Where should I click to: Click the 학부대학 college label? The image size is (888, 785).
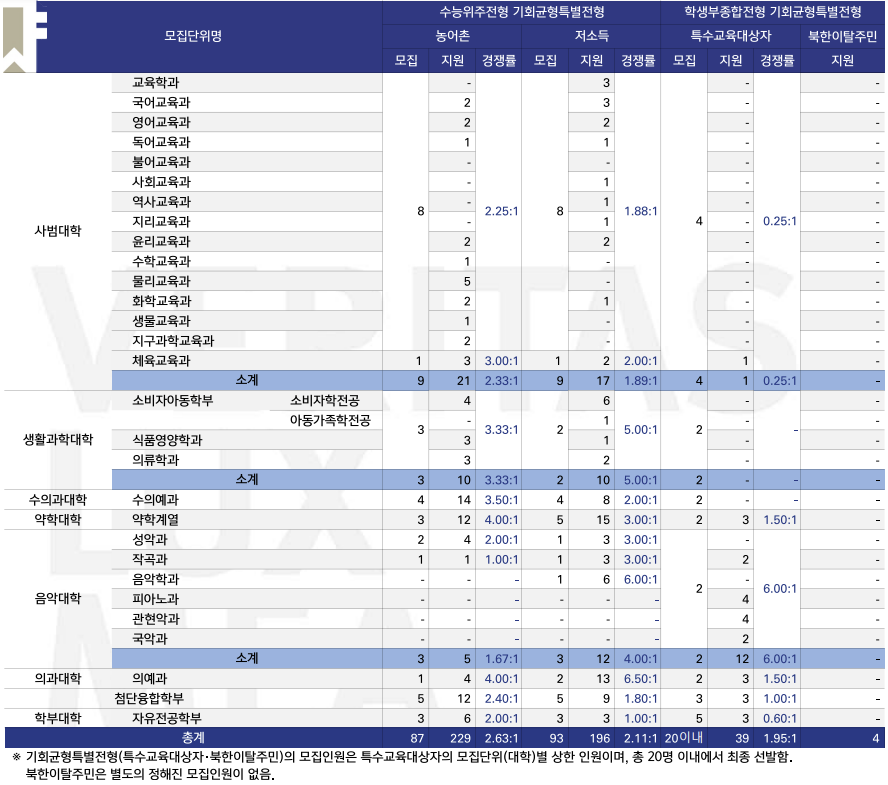point(58,718)
